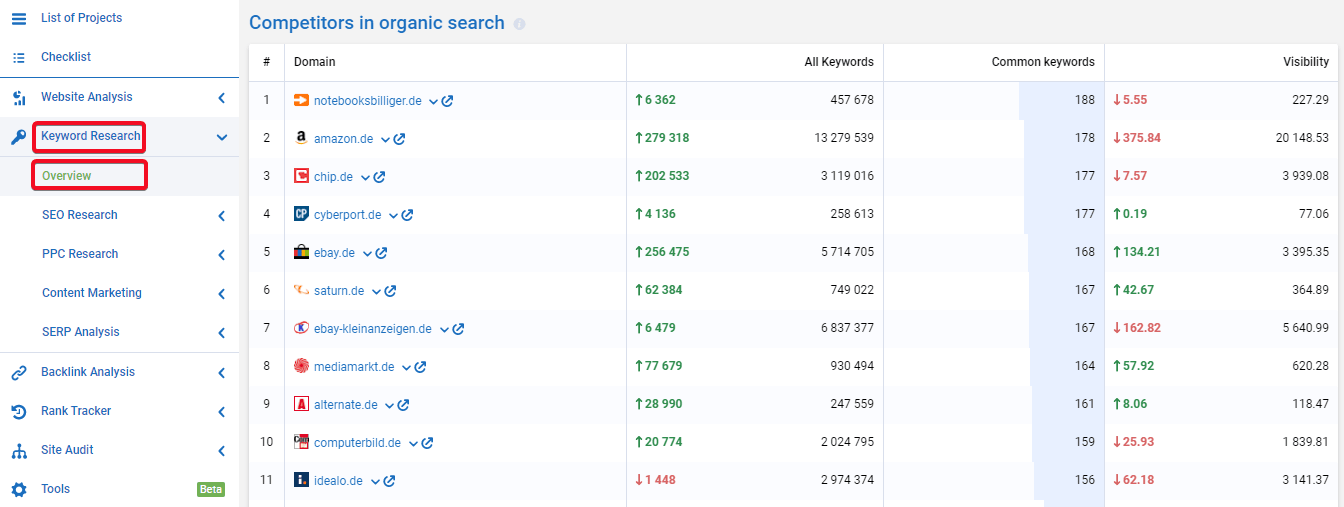Open dropdown arrow next to idealo.de
1344x507 pixels.
tap(375, 481)
